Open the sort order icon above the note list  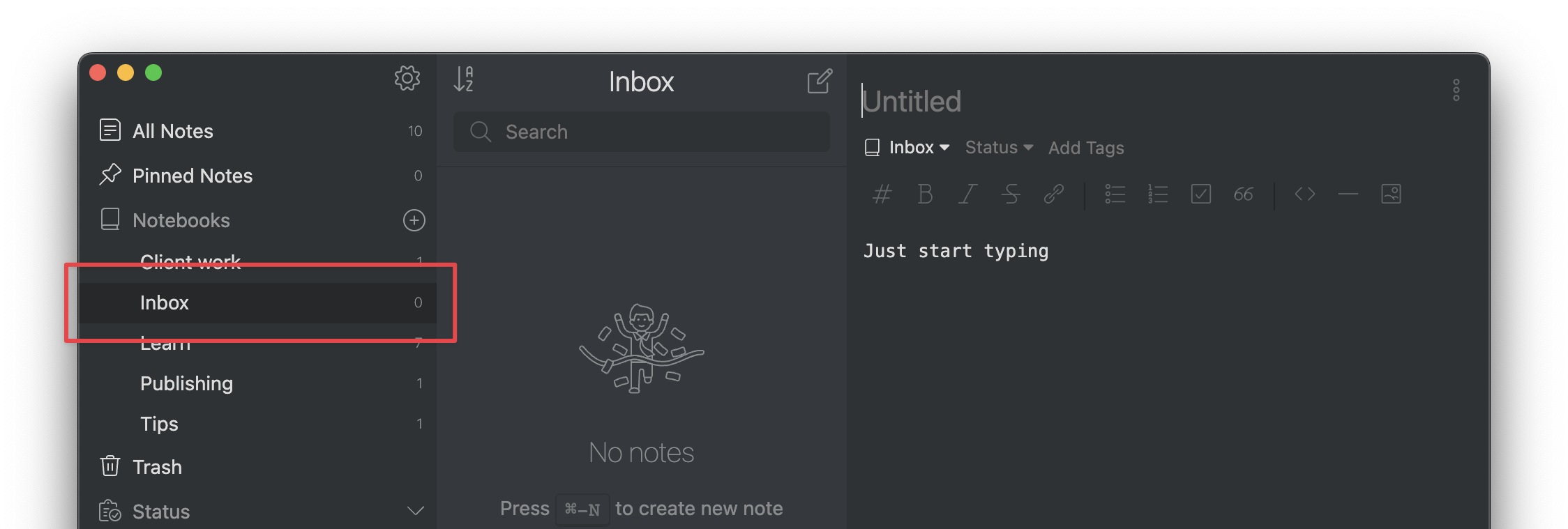465,80
